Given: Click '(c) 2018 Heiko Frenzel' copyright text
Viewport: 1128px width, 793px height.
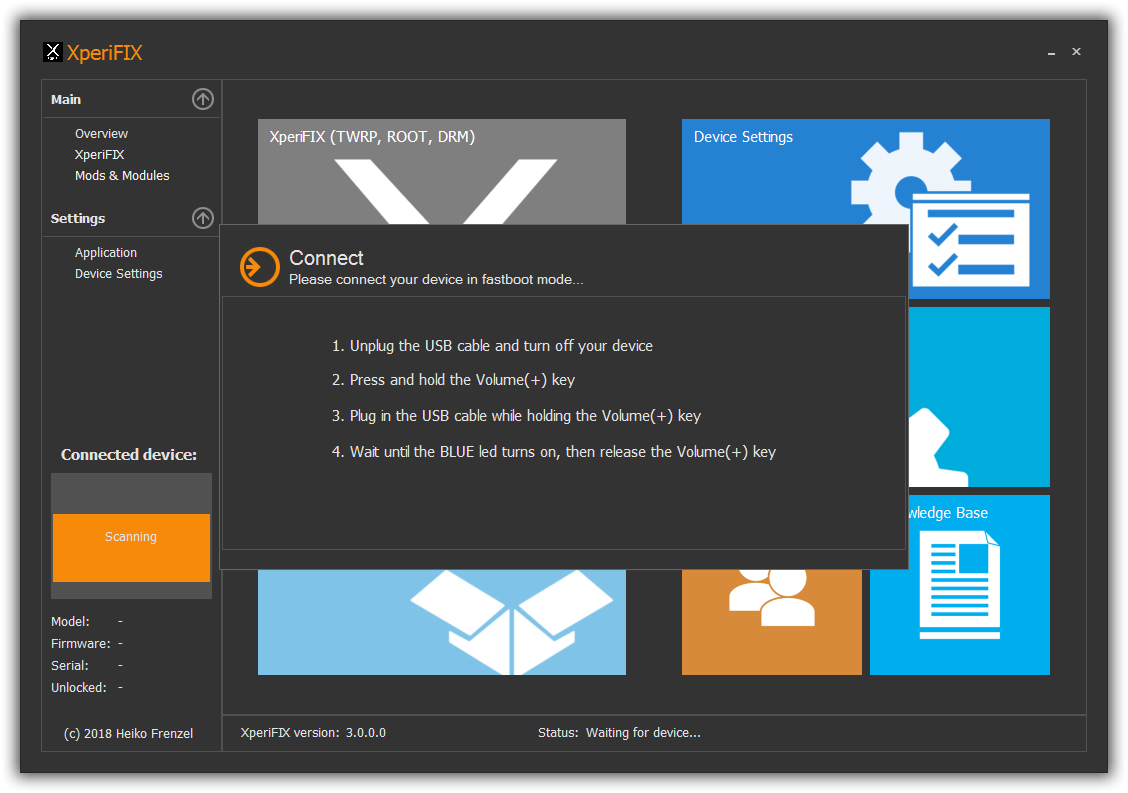Looking at the screenshot, I should [129, 733].
